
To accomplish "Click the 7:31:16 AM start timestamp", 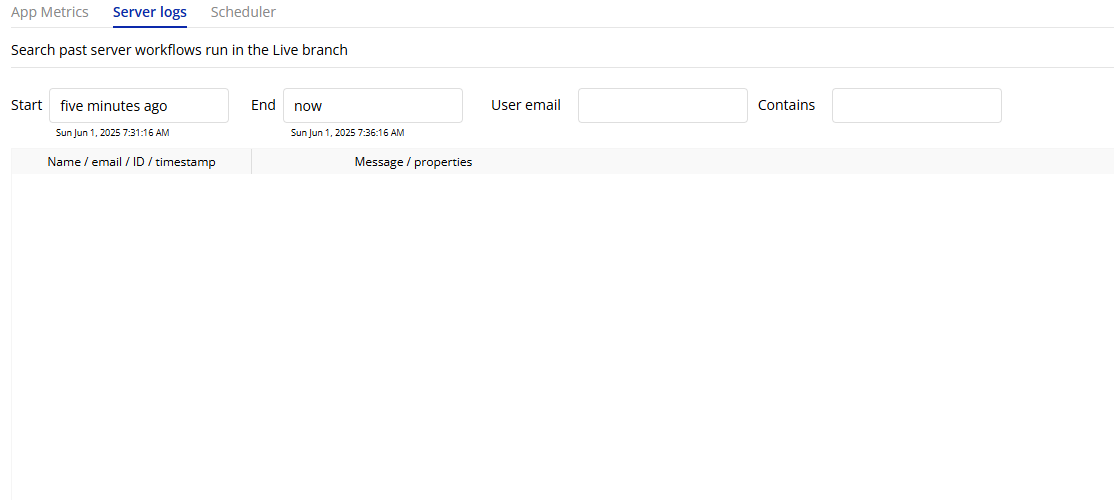I will click(112, 132).
